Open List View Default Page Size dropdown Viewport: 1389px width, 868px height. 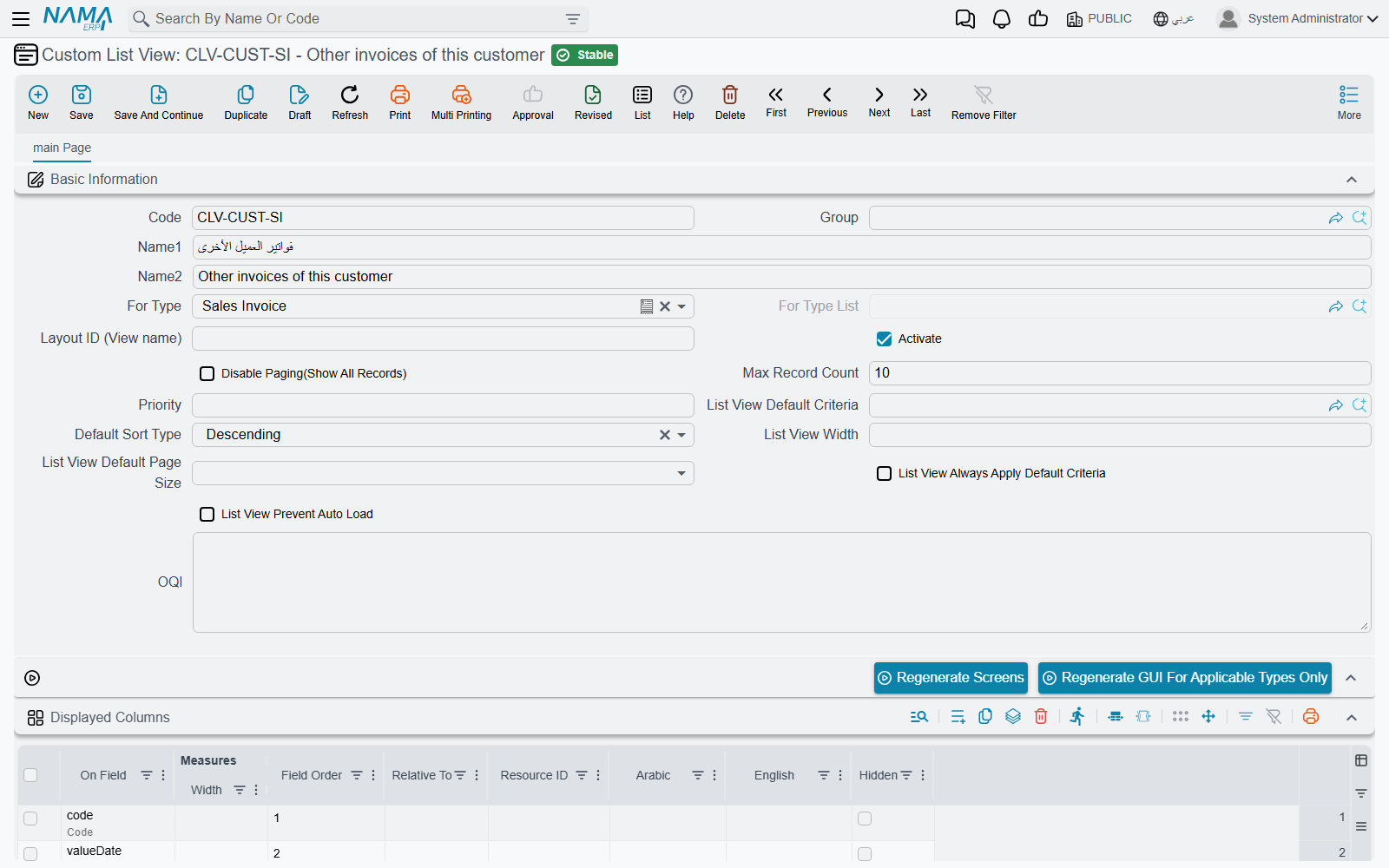(681, 473)
